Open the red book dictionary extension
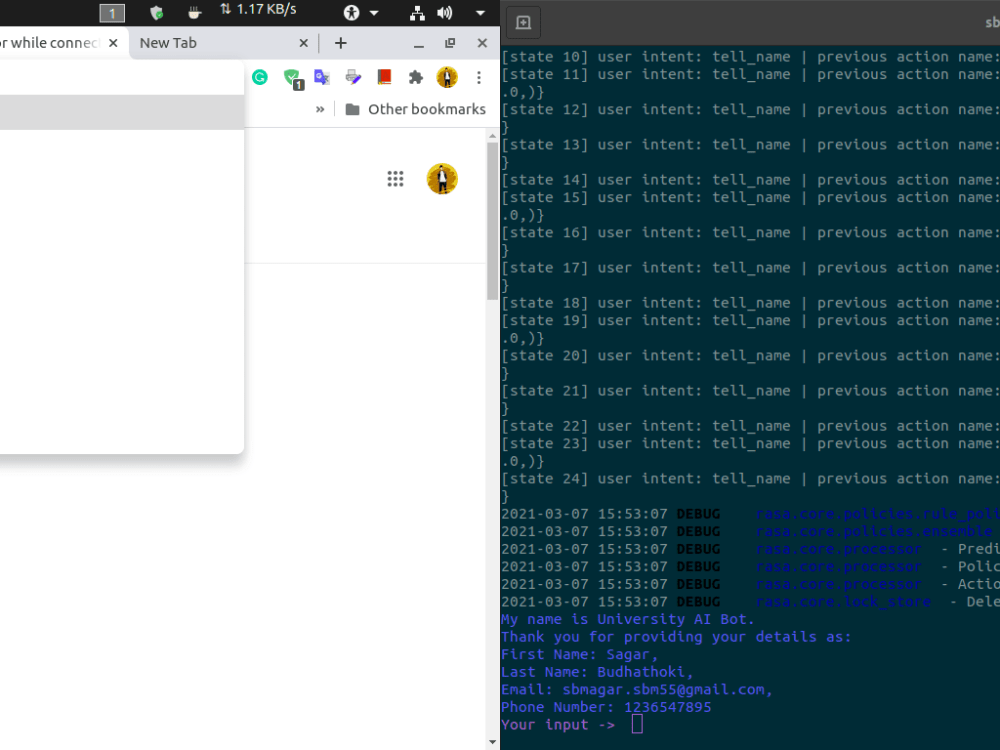Viewport: 1000px width, 750px height. (383, 77)
